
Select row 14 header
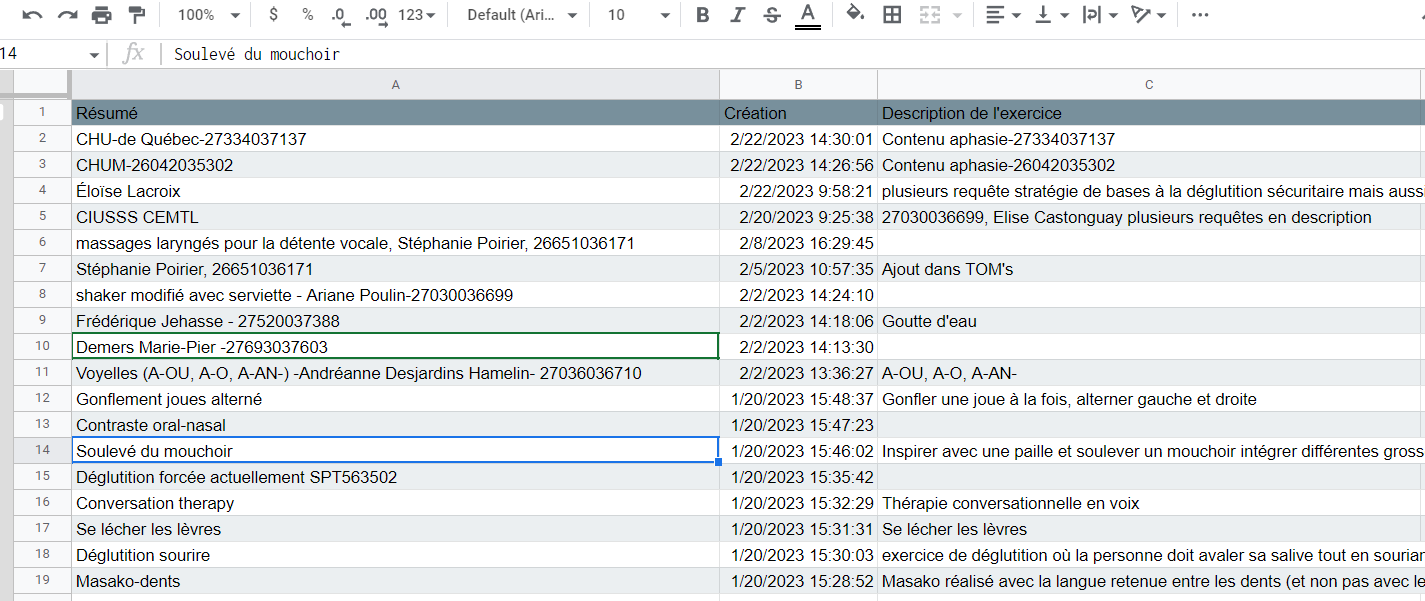42,451
